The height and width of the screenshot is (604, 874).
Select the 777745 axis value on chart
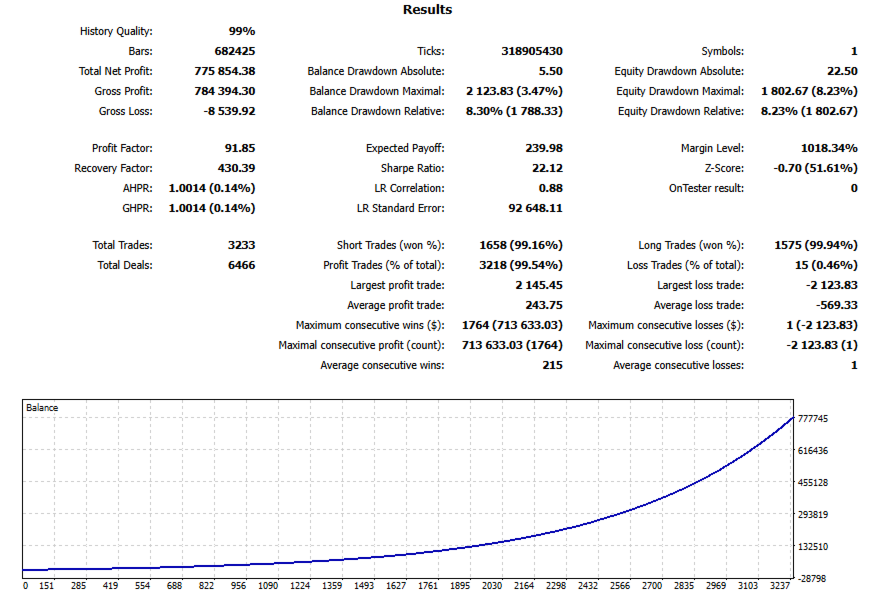[x=813, y=418]
